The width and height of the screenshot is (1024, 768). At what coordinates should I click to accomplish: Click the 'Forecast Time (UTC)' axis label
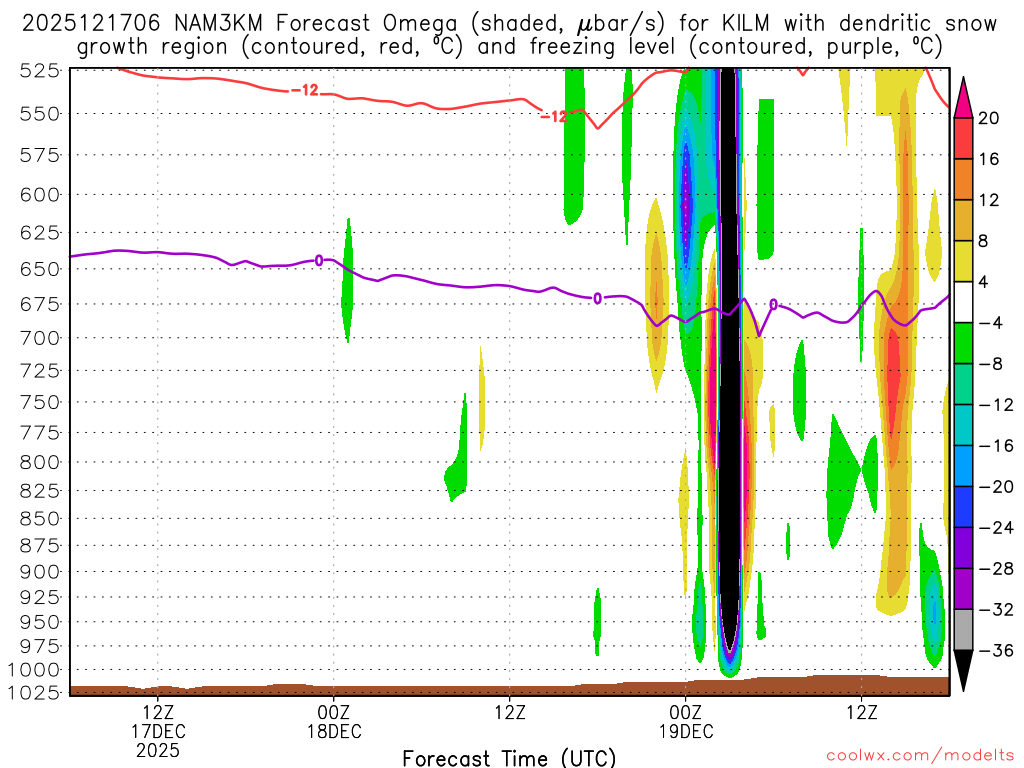(509, 758)
